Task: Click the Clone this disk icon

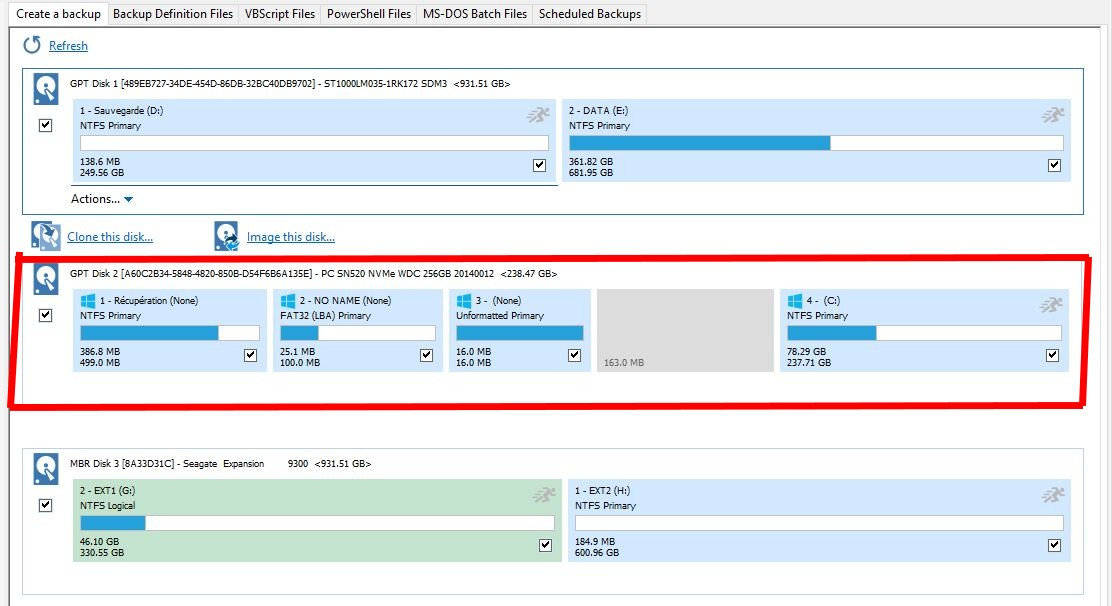Action: [x=46, y=236]
